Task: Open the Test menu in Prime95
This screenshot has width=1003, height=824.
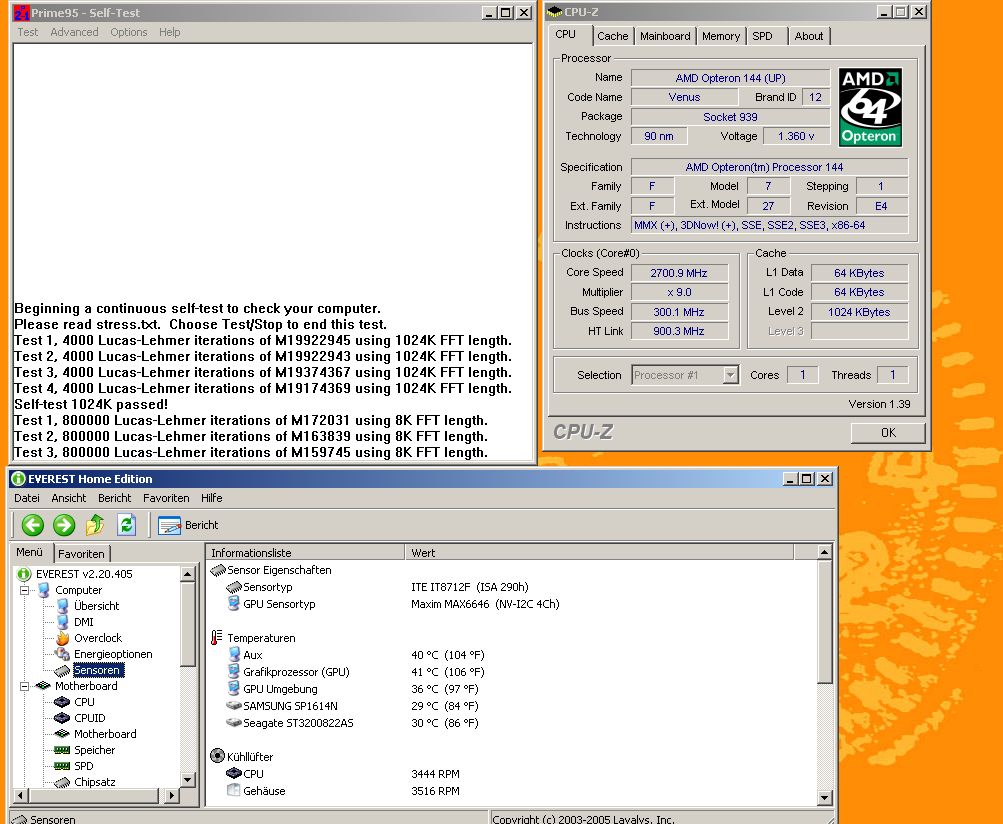Action: (x=28, y=32)
